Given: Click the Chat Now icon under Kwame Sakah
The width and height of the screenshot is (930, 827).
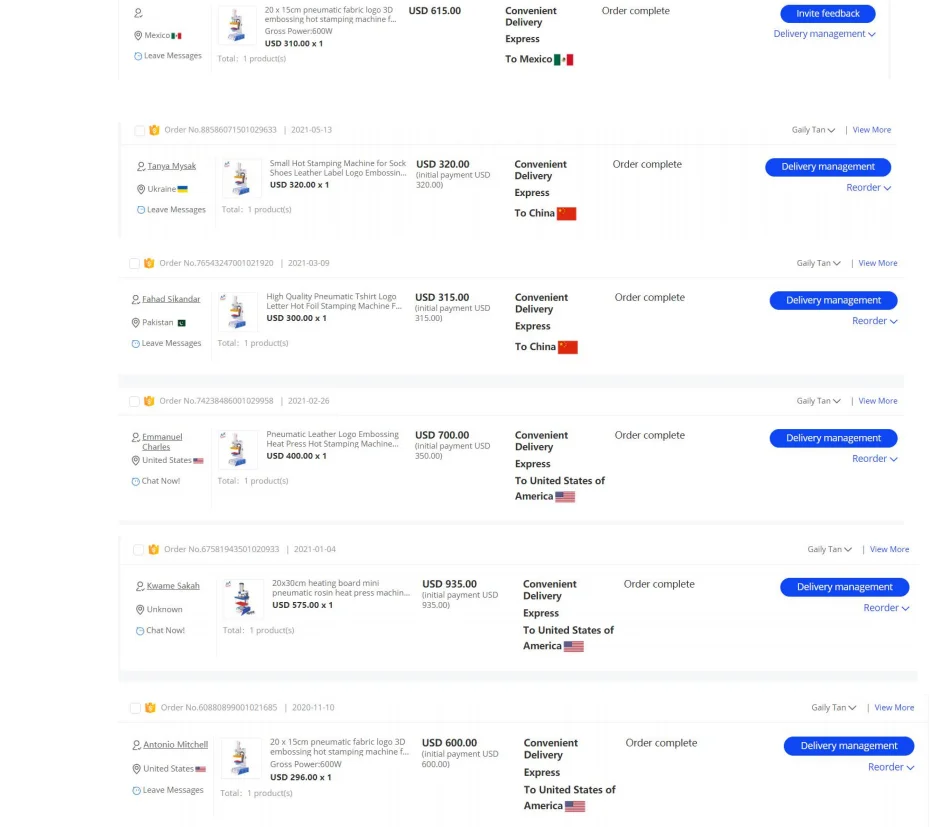Looking at the screenshot, I should [x=140, y=631].
